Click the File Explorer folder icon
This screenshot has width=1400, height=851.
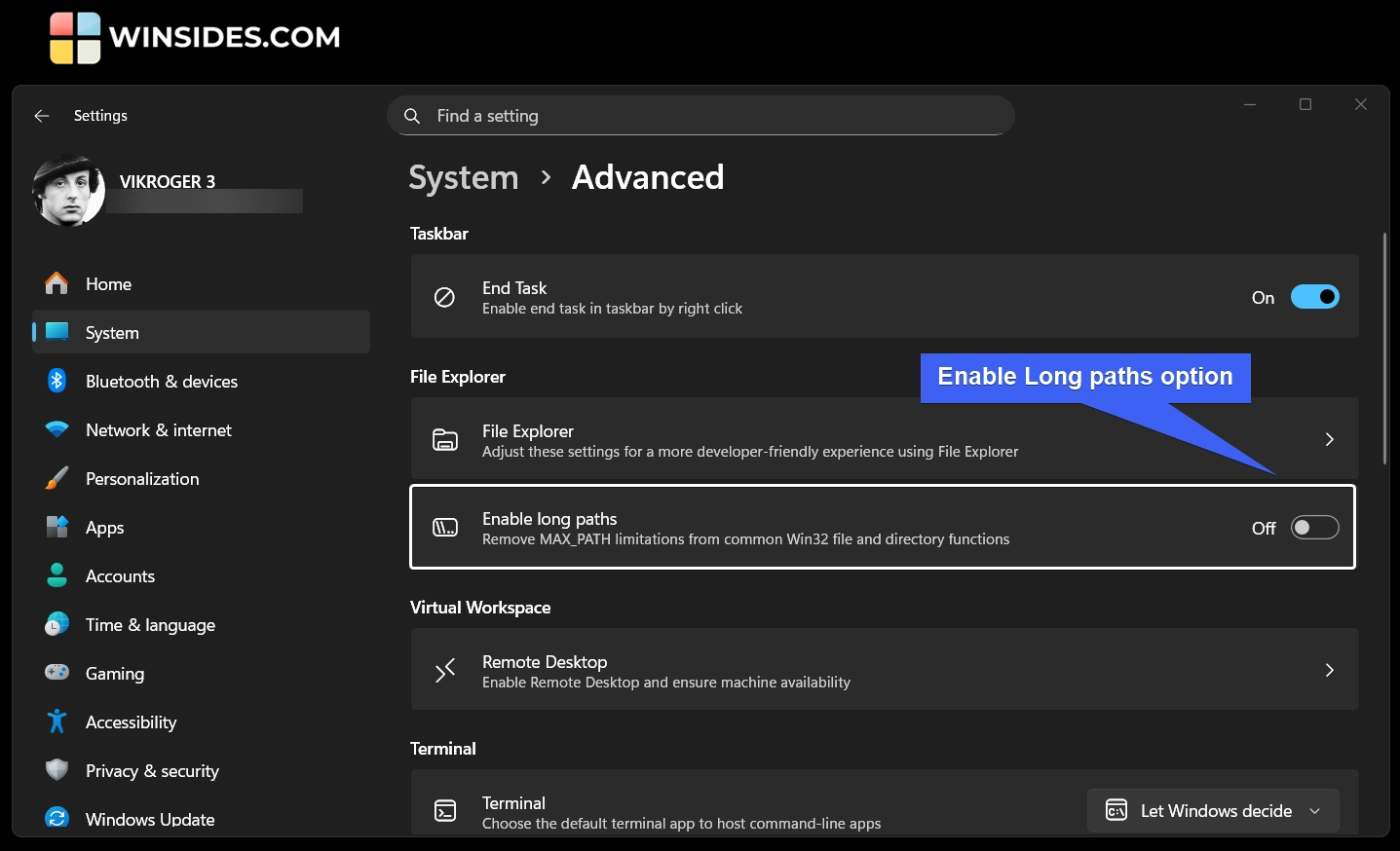tap(444, 439)
